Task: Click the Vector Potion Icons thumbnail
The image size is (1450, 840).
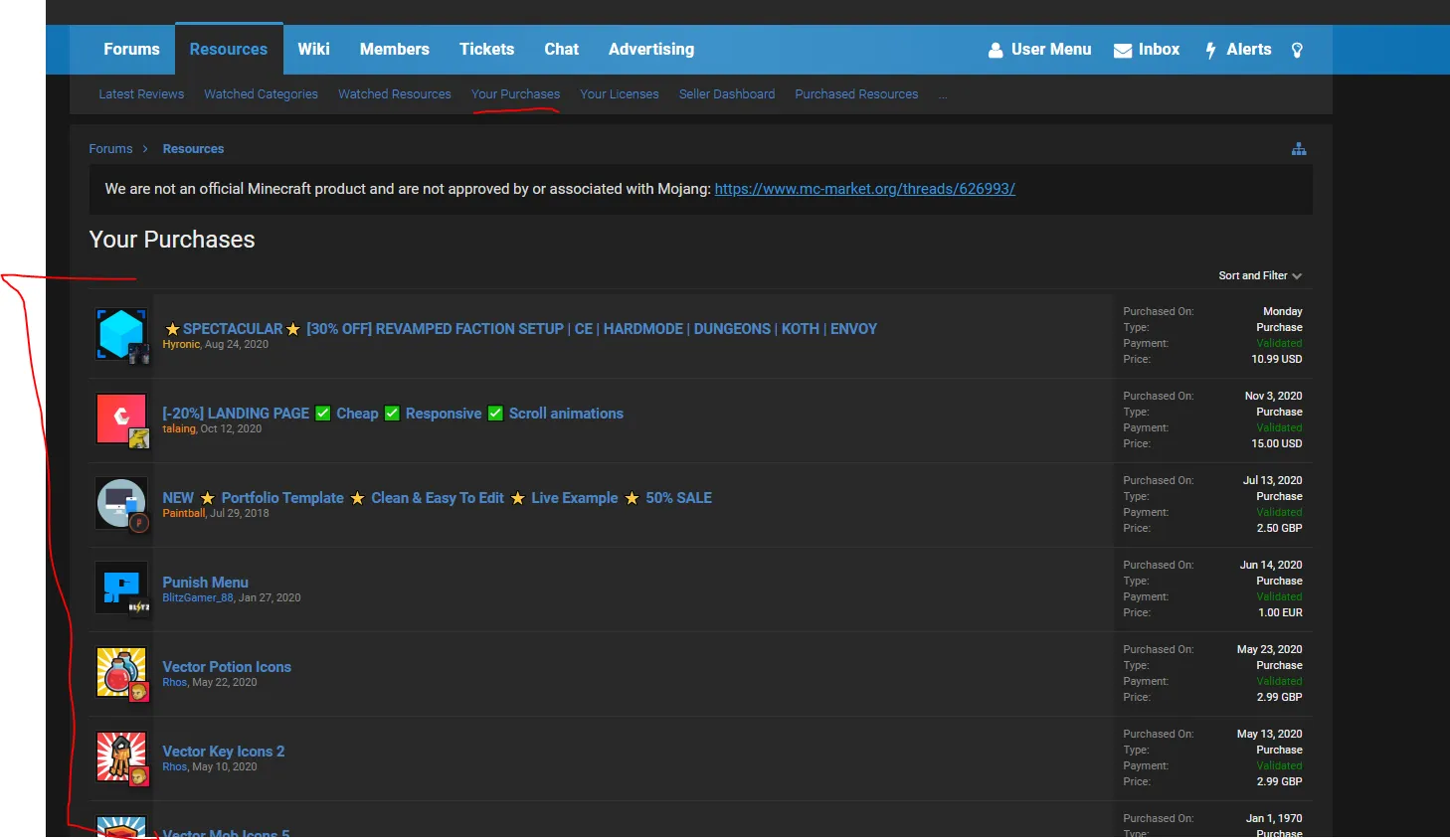Action: pos(121,672)
